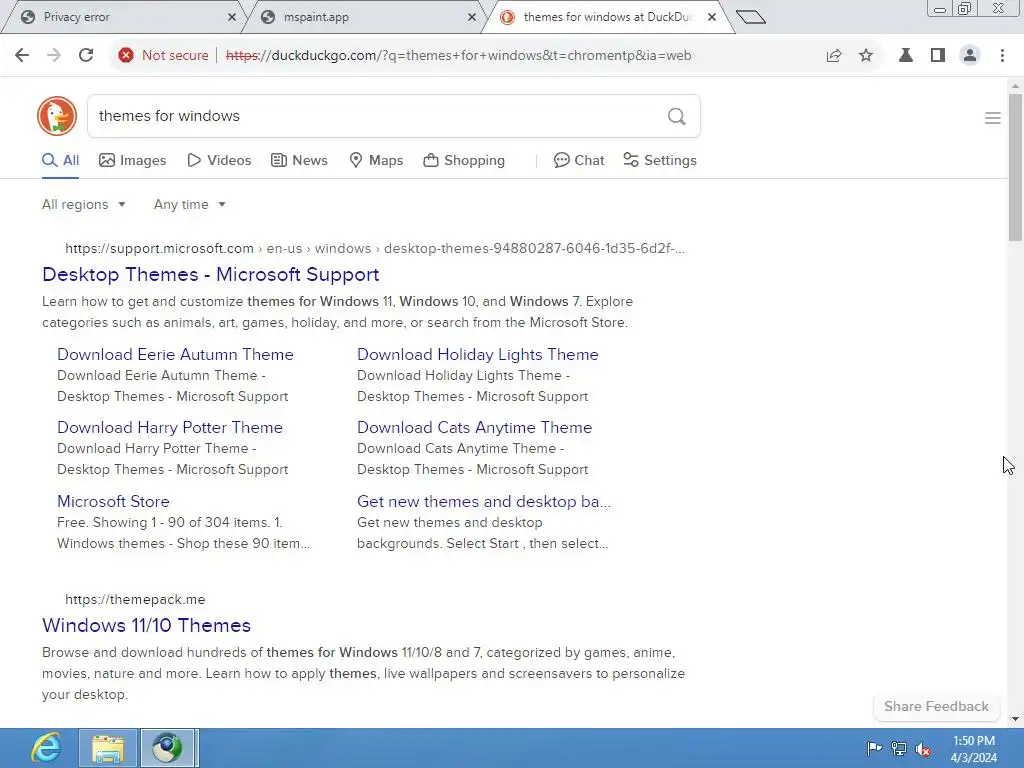This screenshot has width=1024, height=768.
Task: Click the page vertical scrollbar thumb
Action: pyautogui.click(x=1015, y=168)
